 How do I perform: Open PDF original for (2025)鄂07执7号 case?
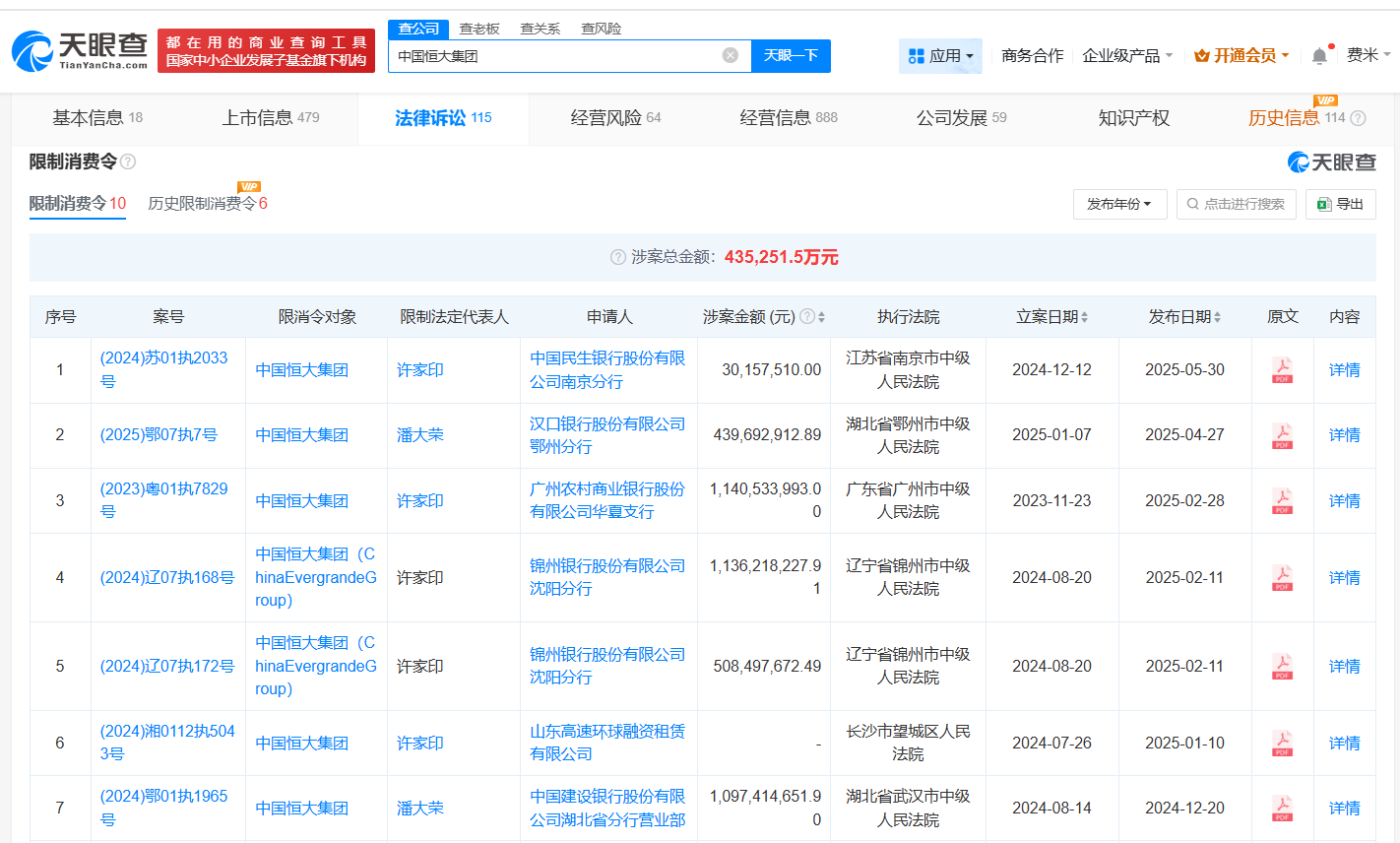click(x=1281, y=434)
